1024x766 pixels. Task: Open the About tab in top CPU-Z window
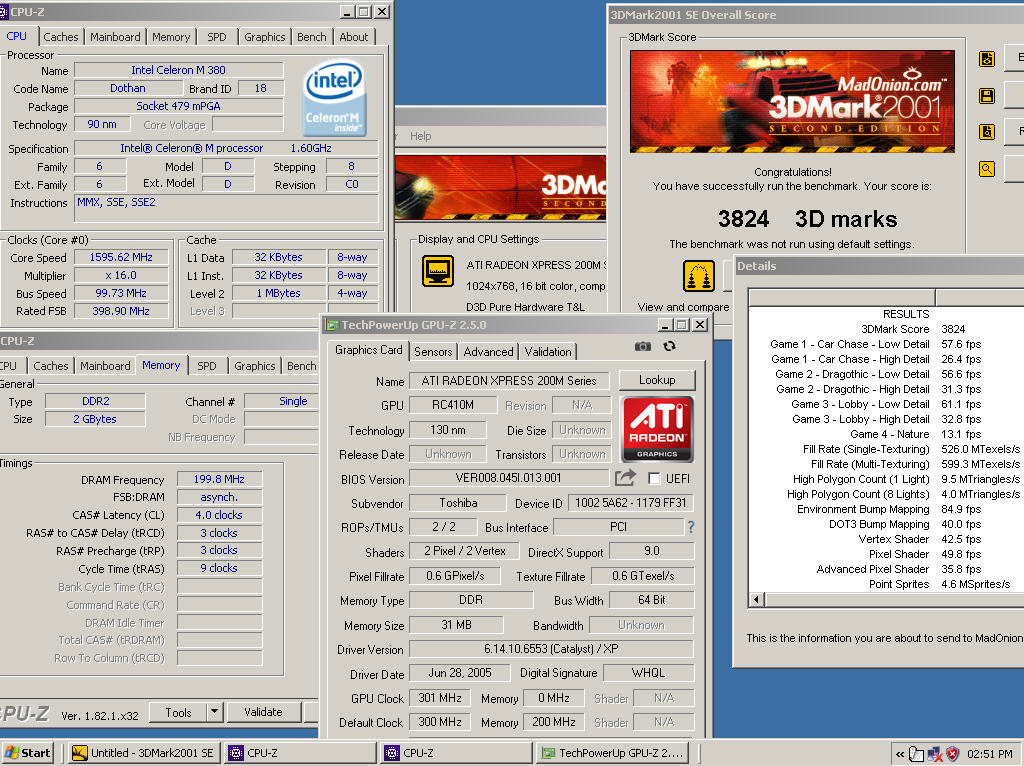[353, 37]
